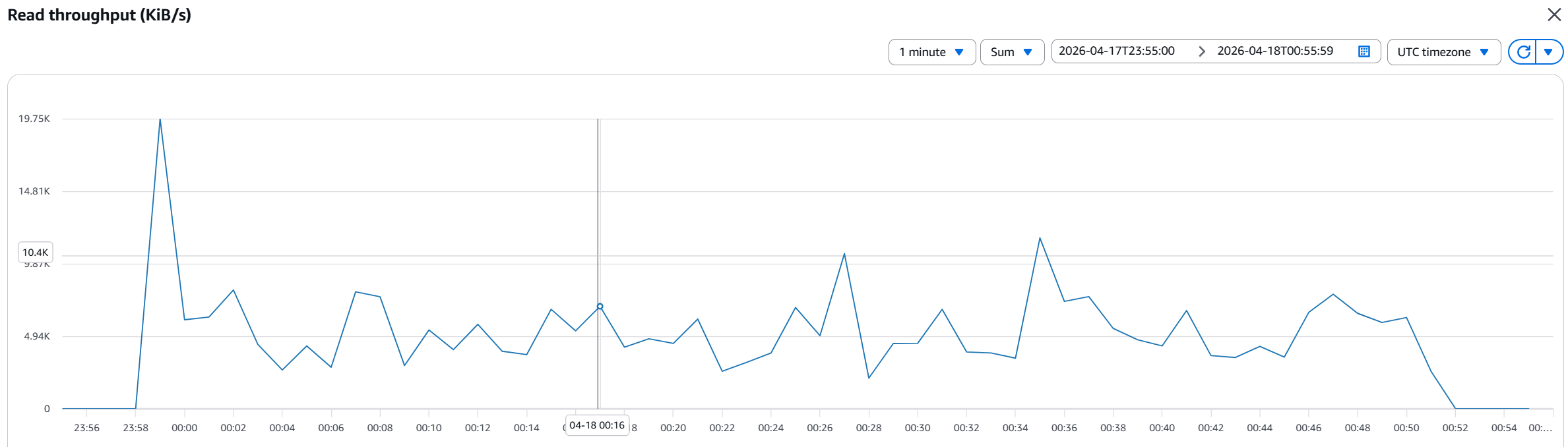1568x447 pixels.
Task: Click the "04-18 00:16" x-axis tooltip label
Action: click(596, 425)
